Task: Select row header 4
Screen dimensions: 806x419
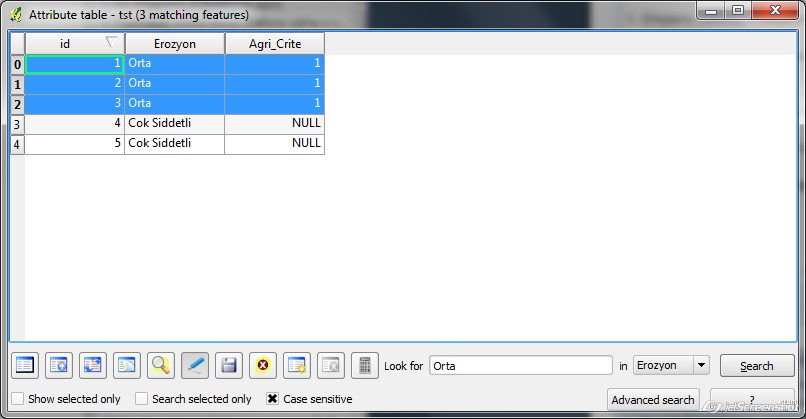Action: 17,144
